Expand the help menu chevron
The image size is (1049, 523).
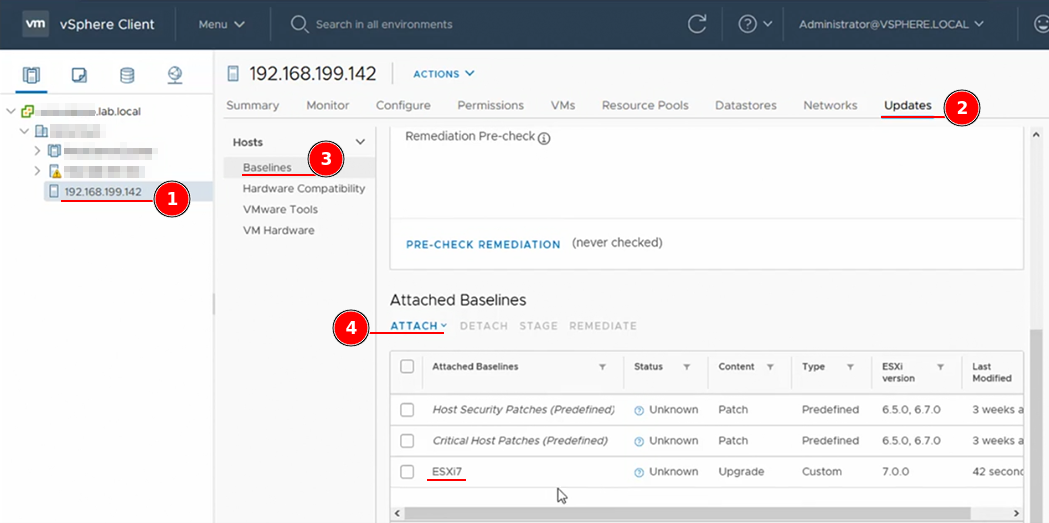pyautogui.click(x=767, y=24)
